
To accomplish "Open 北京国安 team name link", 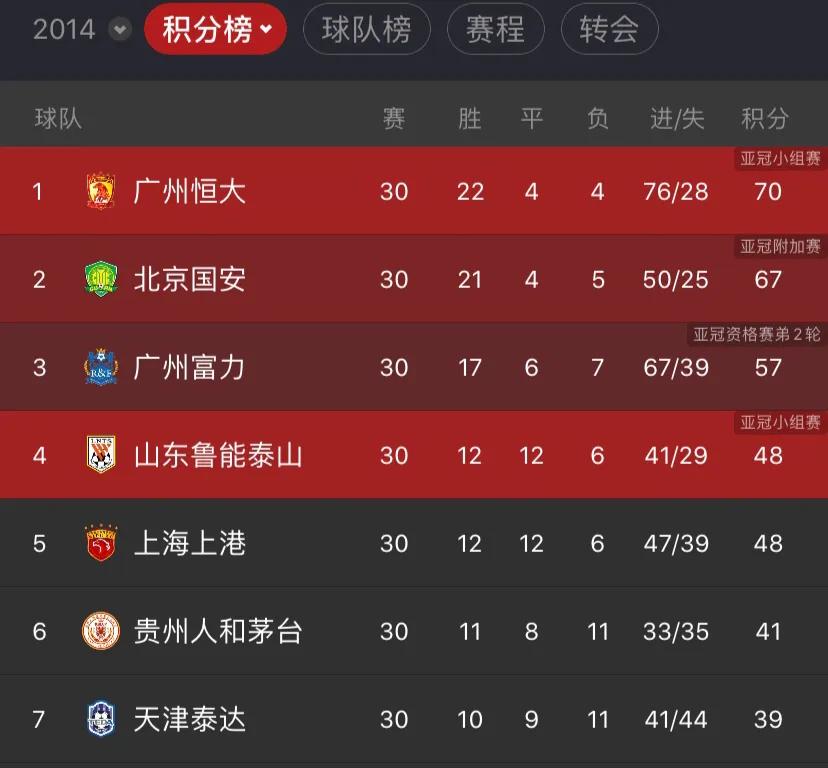I will pyautogui.click(x=190, y=279).
